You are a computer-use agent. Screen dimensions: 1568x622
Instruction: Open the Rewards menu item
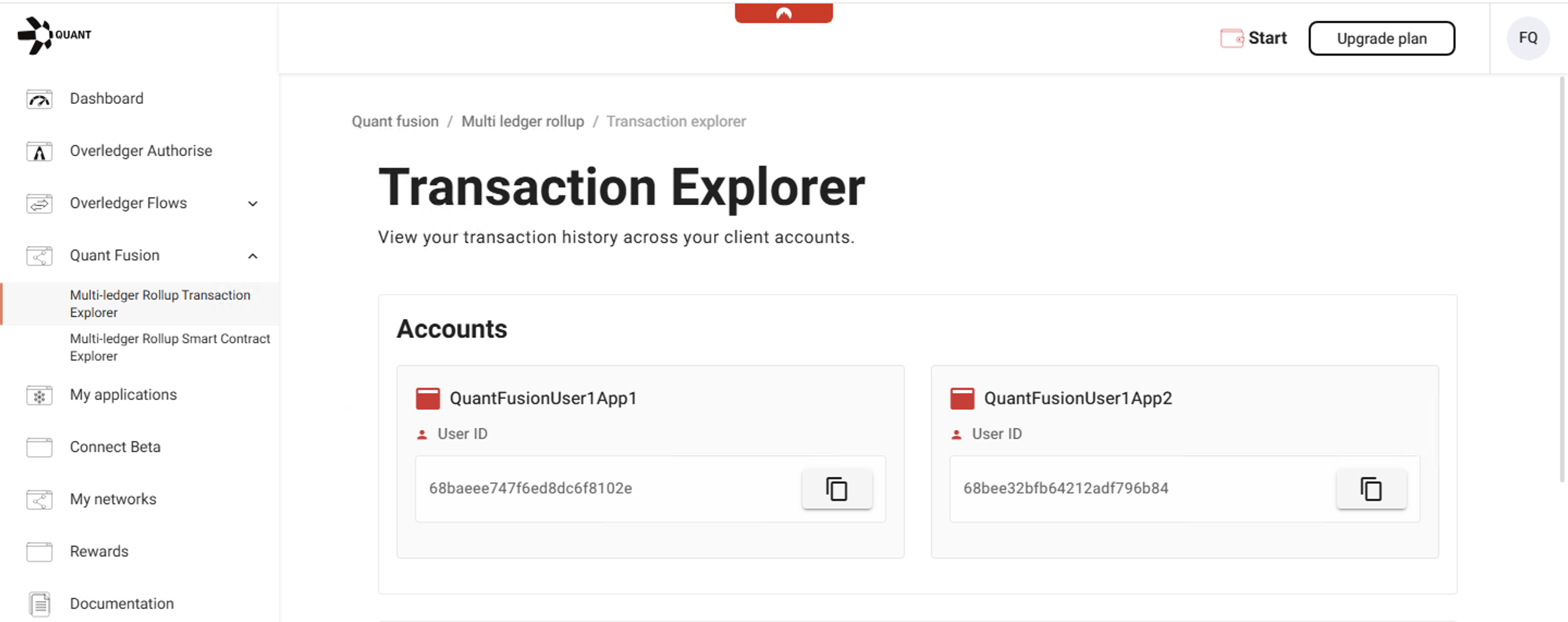99,551
